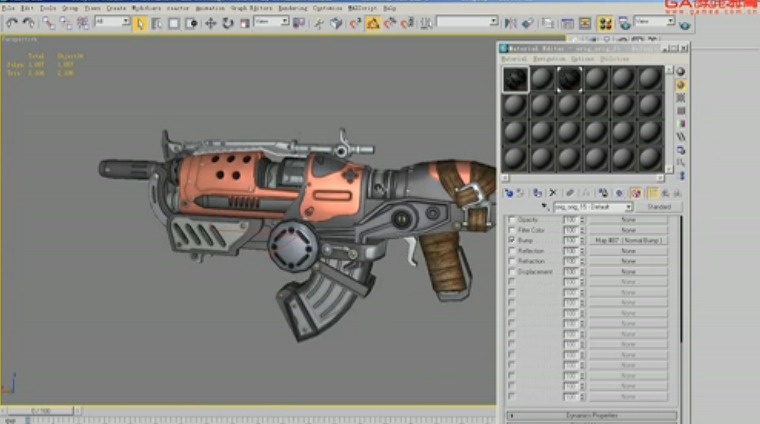
Task: Enable the Displacement map checkbox
Action: (x=511, y=272)
